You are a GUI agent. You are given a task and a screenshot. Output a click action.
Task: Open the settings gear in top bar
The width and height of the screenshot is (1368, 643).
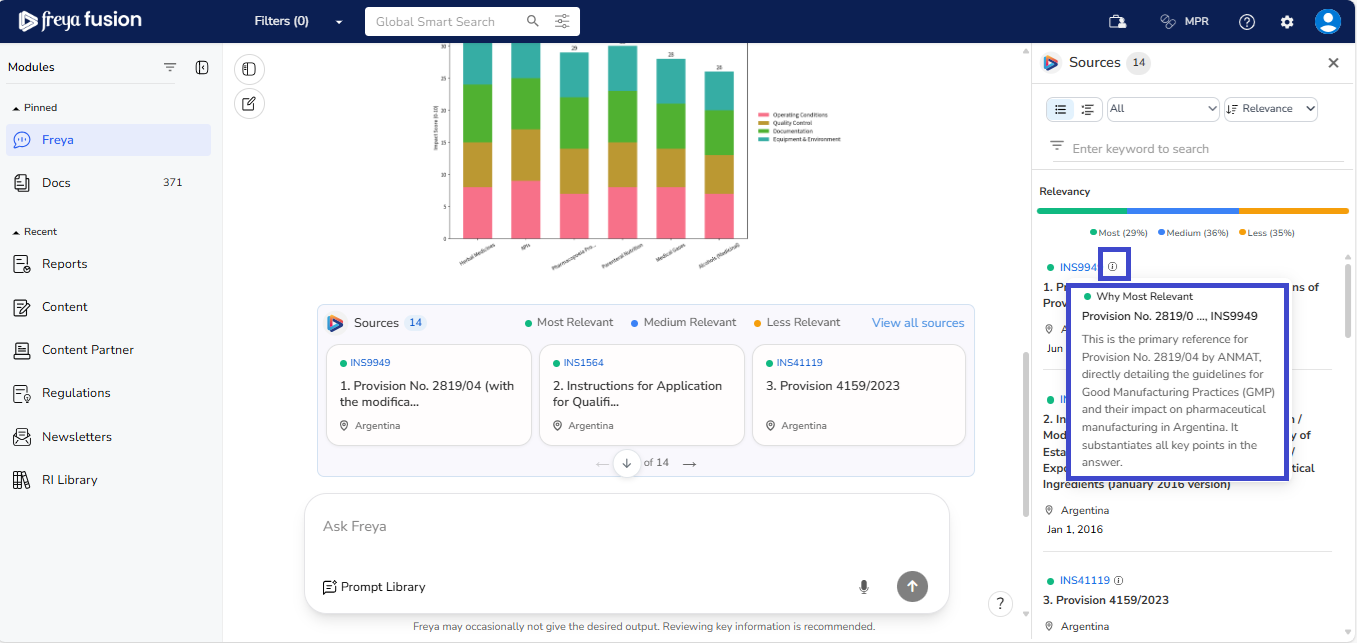click(x=1287, y=22)
